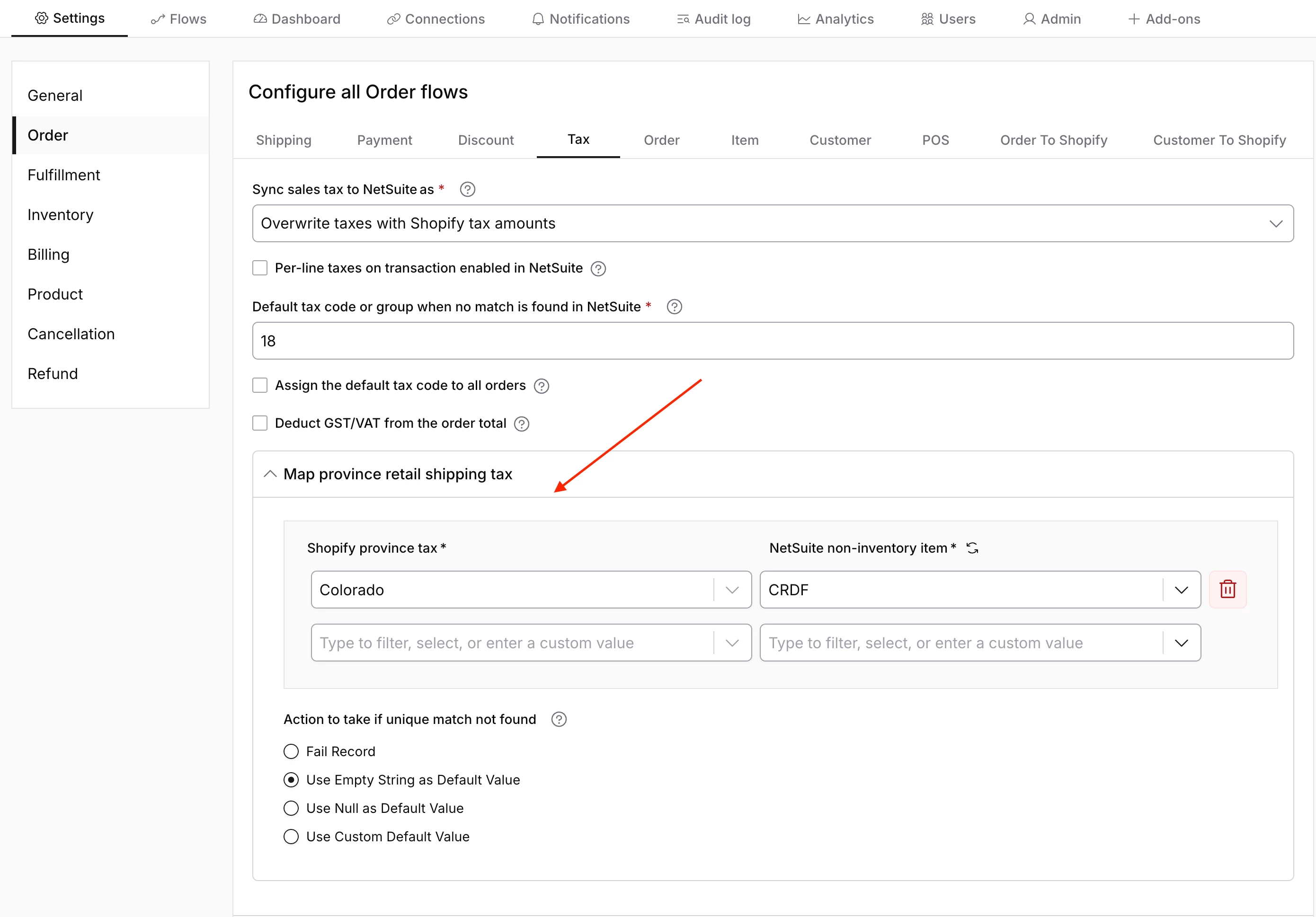Screen dimensions: 1316x917
Task: Open the Add-ons tab
Action: click(1164, 19)
